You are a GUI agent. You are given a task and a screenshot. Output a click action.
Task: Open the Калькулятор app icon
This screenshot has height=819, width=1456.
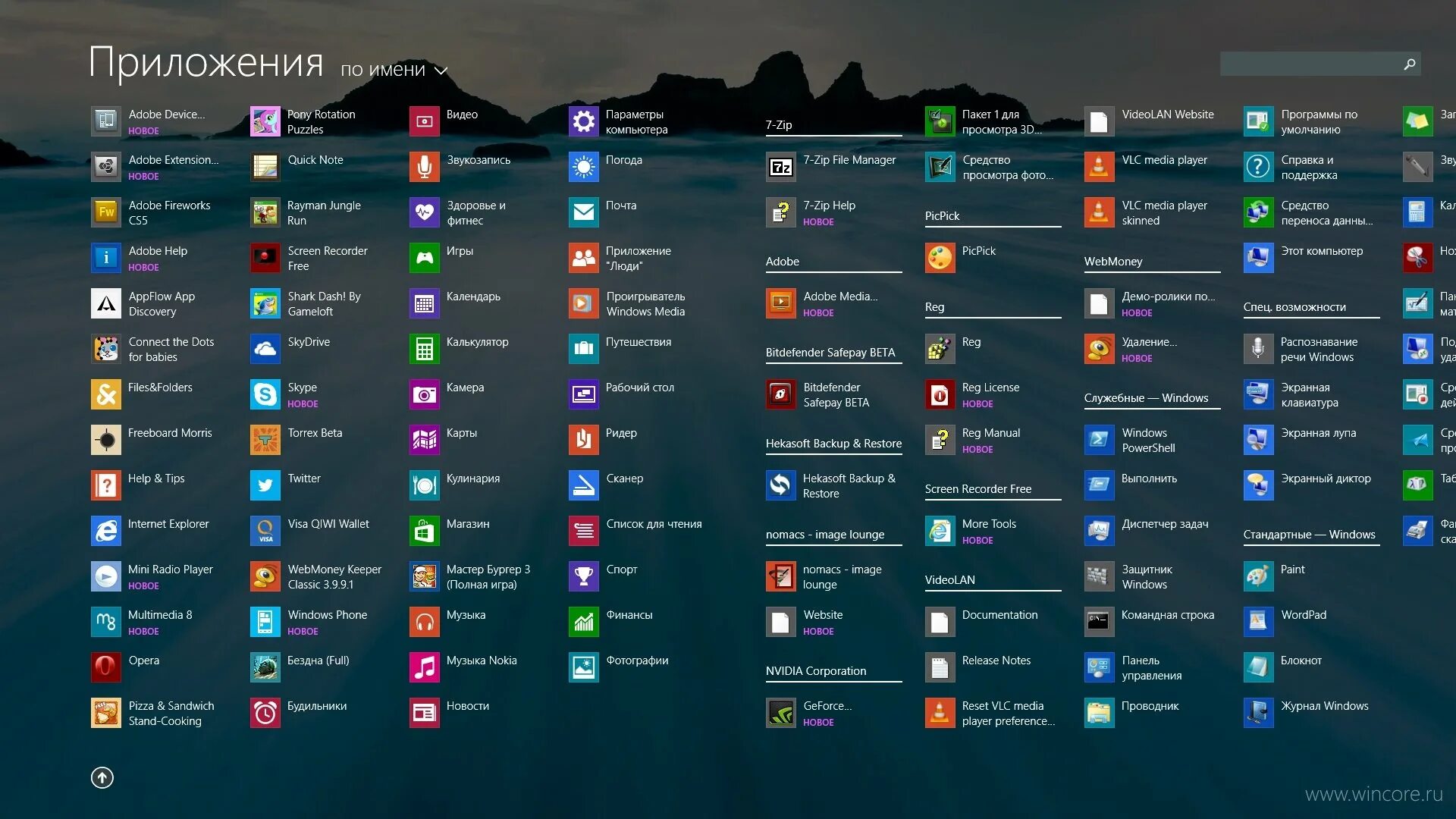coord(425,349)
